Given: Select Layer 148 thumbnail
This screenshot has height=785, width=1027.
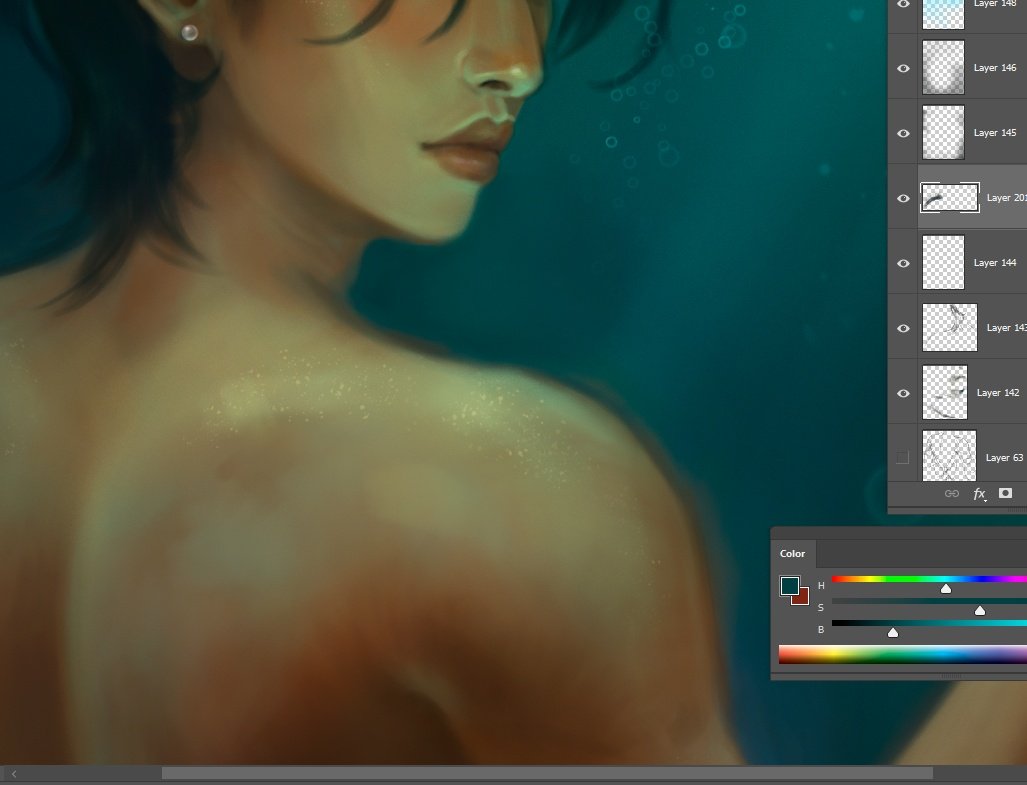Looking at the screenshot, I should click(x=943, y=13).
